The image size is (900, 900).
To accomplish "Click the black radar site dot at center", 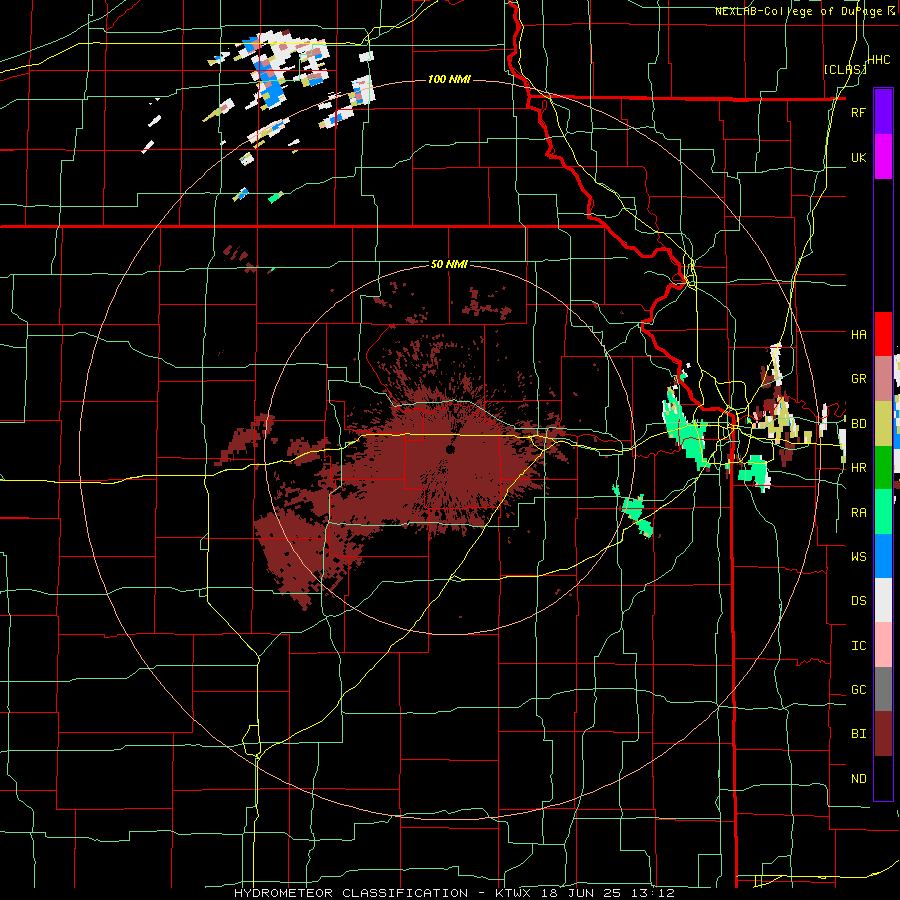I will tap(451, 449).
